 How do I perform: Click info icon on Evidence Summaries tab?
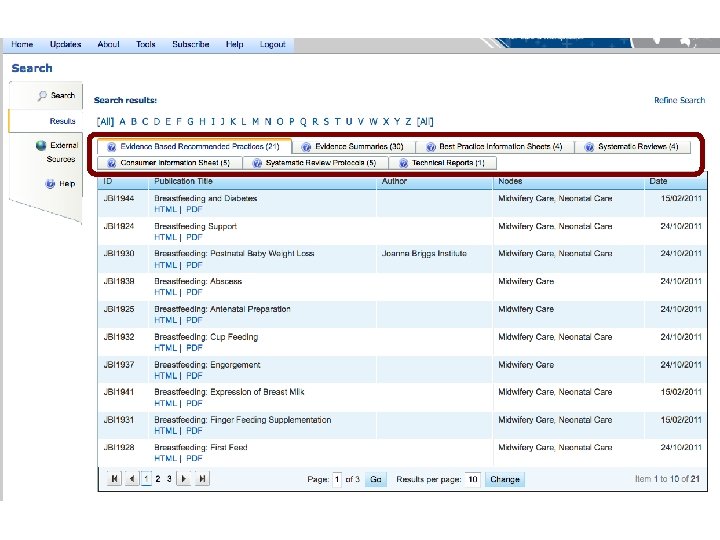(306, 147)
